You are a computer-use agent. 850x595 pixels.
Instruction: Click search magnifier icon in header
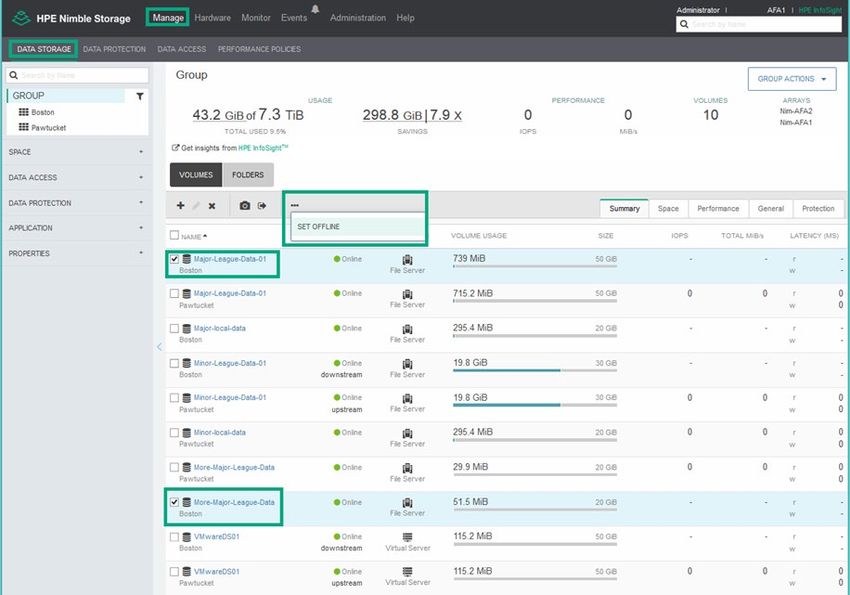pos(684,24)
